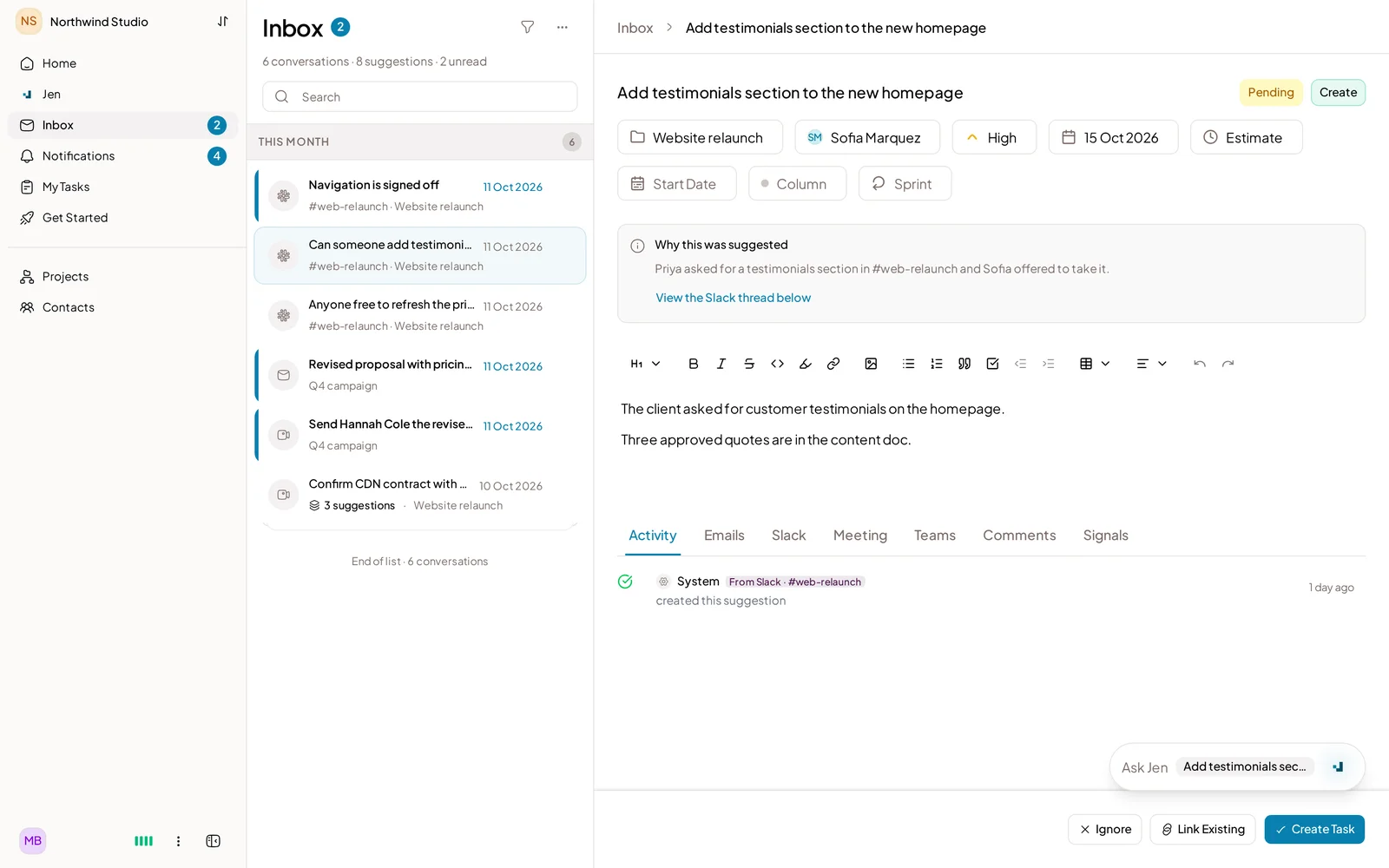Apply italic formatting in the editor toolbar
The height and width of the screenshot is (868, 1389).
(721, 364)
